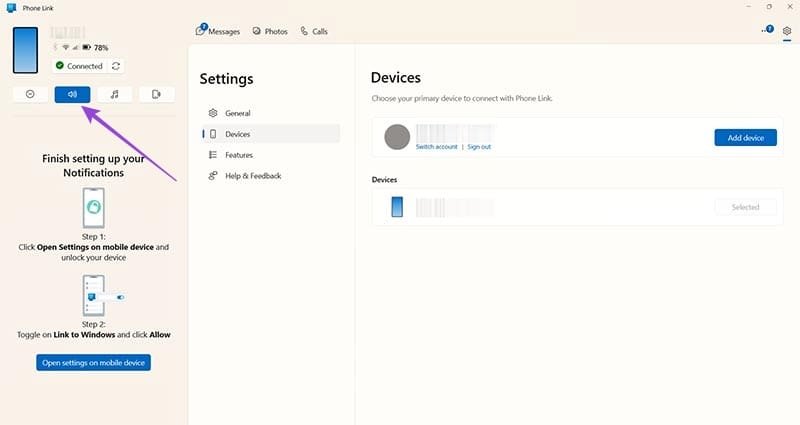Click the Wi-Fi status icon

[66, 47]
